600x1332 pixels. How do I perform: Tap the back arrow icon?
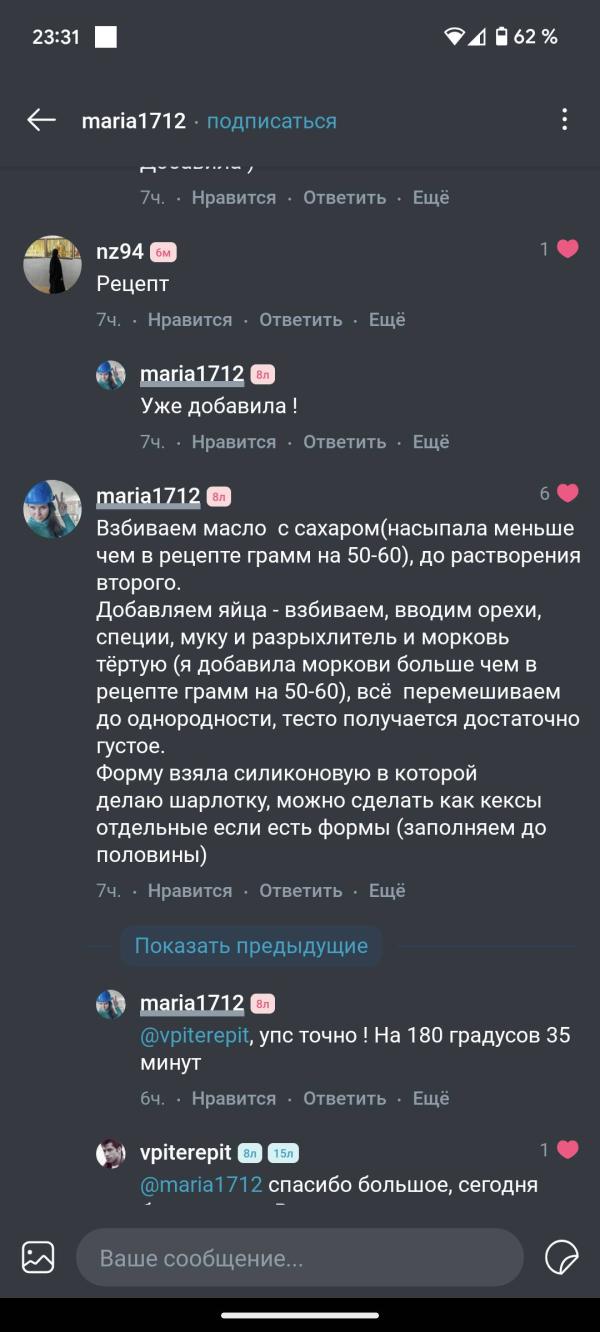[41, 121]
